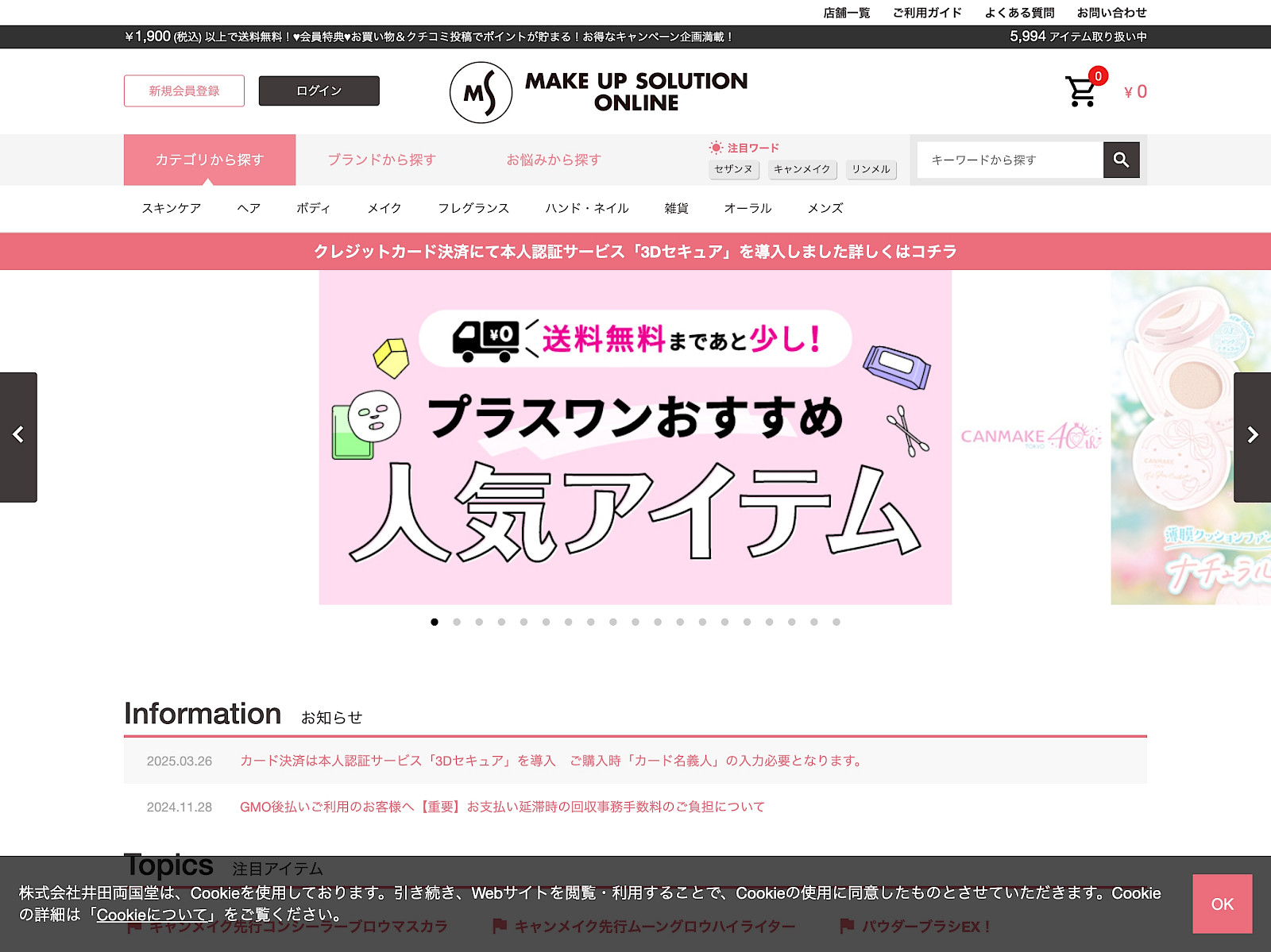Select the メイク category tab
Screen dimensions: 1271x952
click(x=384, y=208)
